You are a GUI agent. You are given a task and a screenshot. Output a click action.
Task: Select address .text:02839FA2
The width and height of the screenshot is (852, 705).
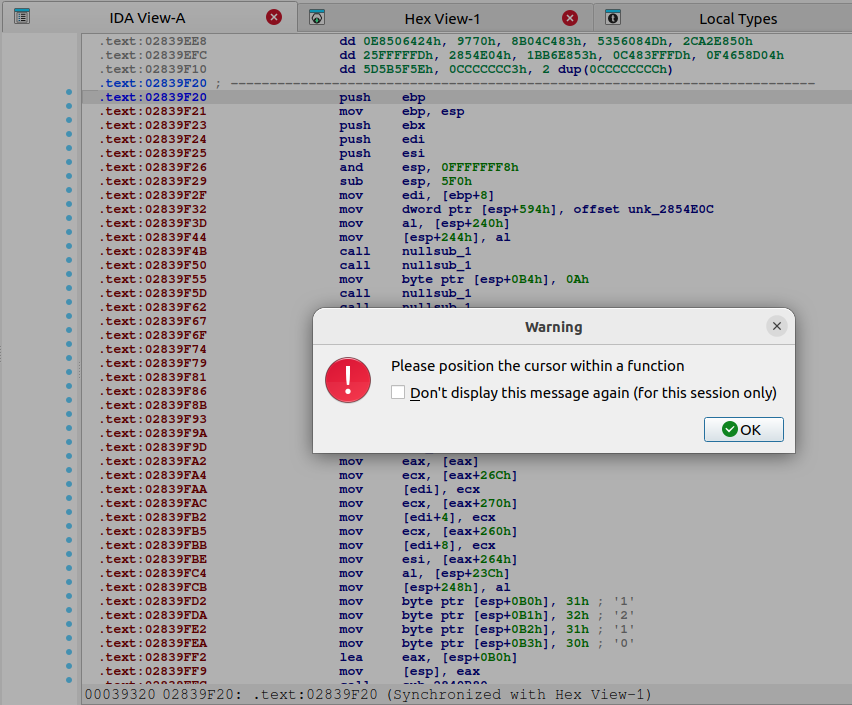(x=153, y=461)
